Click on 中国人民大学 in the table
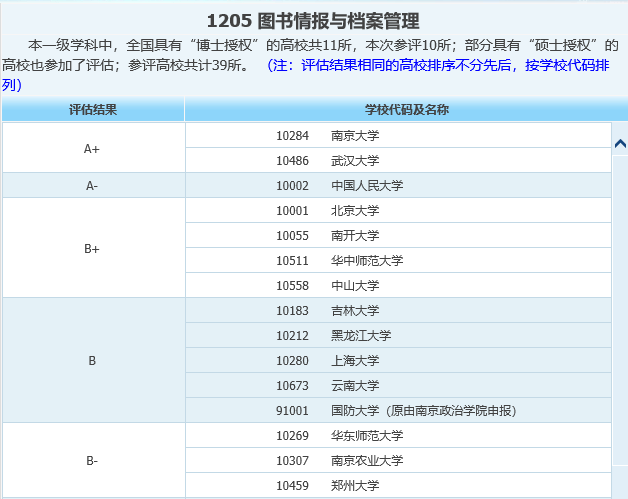The image size is (628, 499). coord(367,185)
